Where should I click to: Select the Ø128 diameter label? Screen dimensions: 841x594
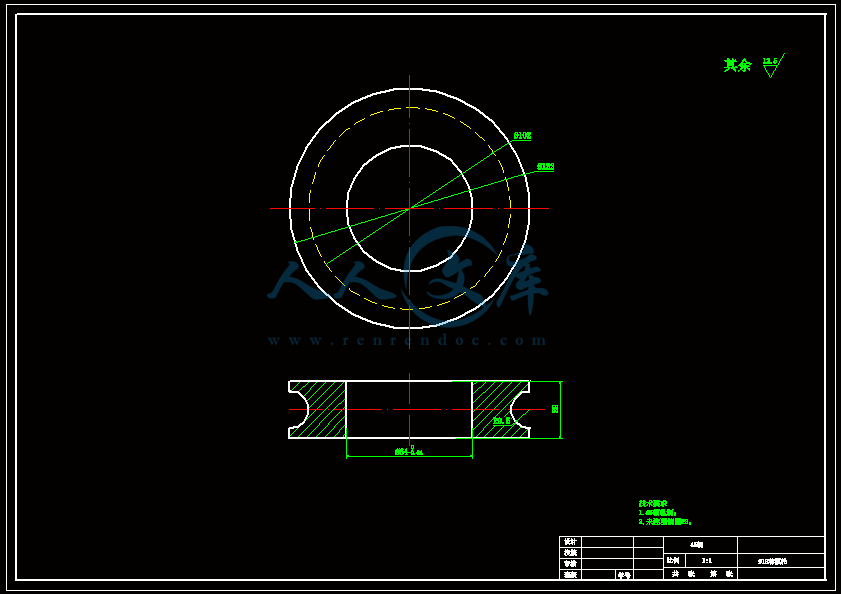pyautogui.click(x=545, y=166)
